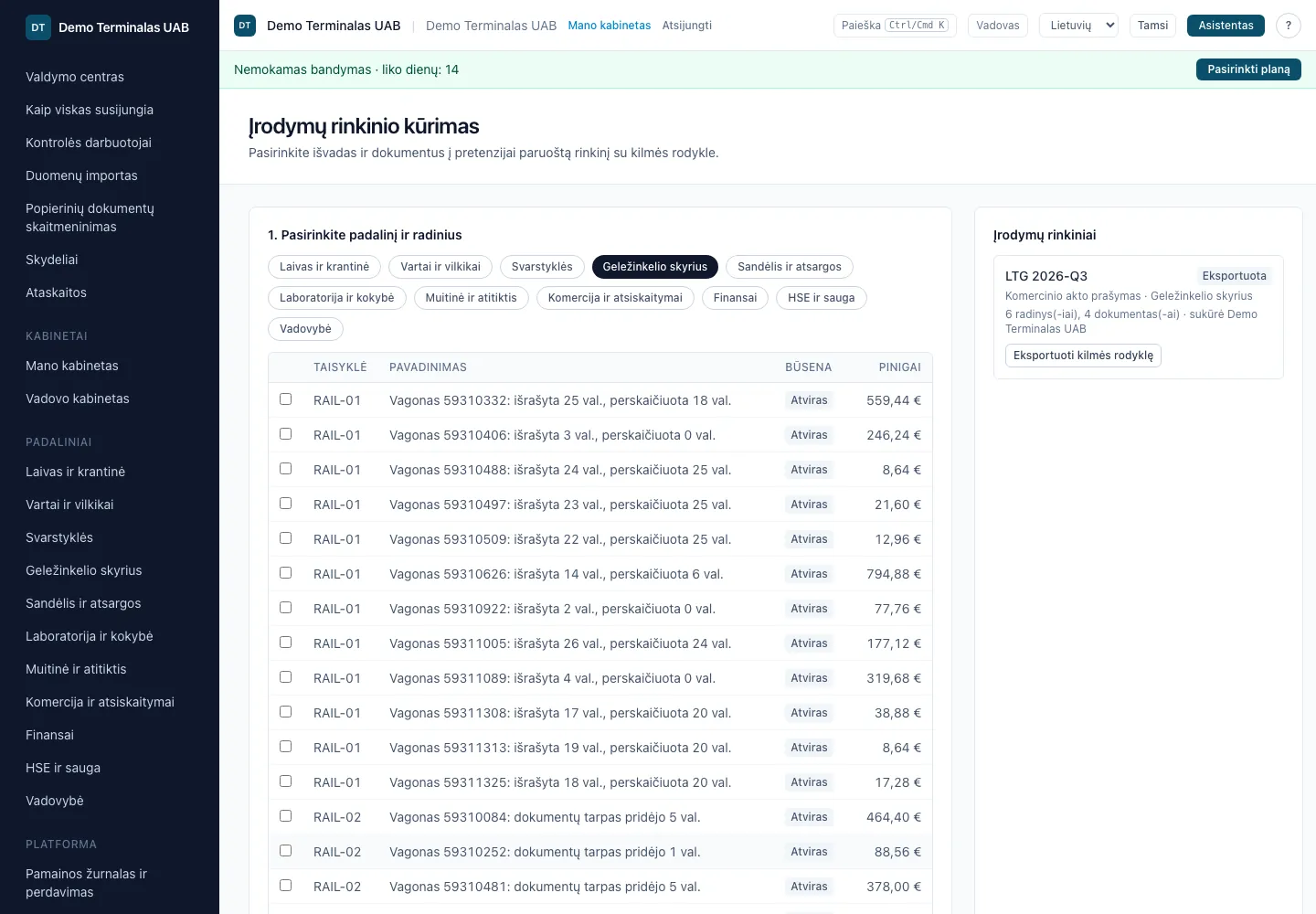This screenshot has width=1316, height=914.
Task: Open the Vadovas guide button
Action: tap(997, 26)
